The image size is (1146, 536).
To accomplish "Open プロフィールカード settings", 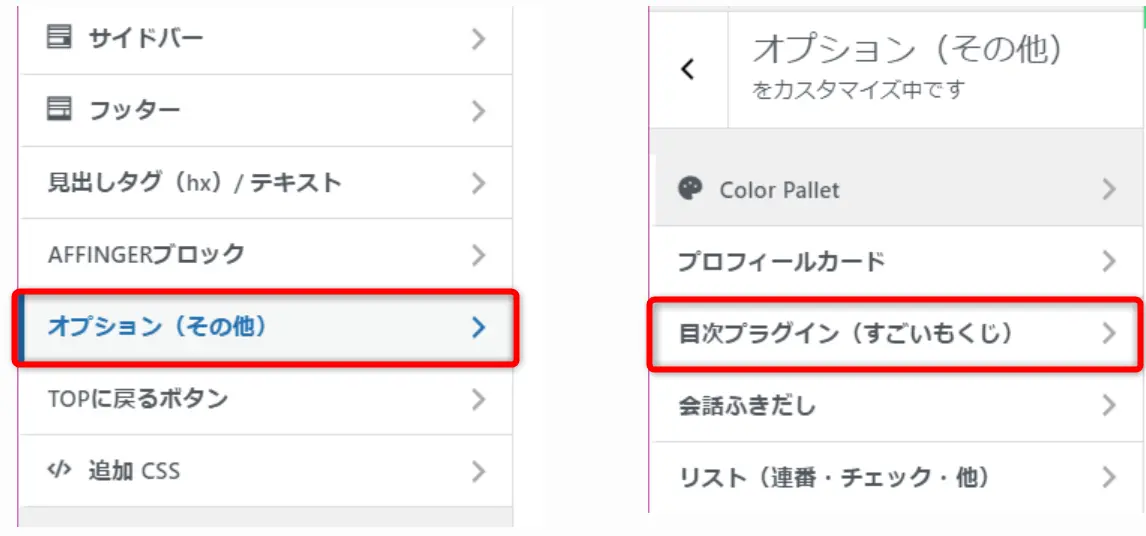I will (x=781, y=262).
